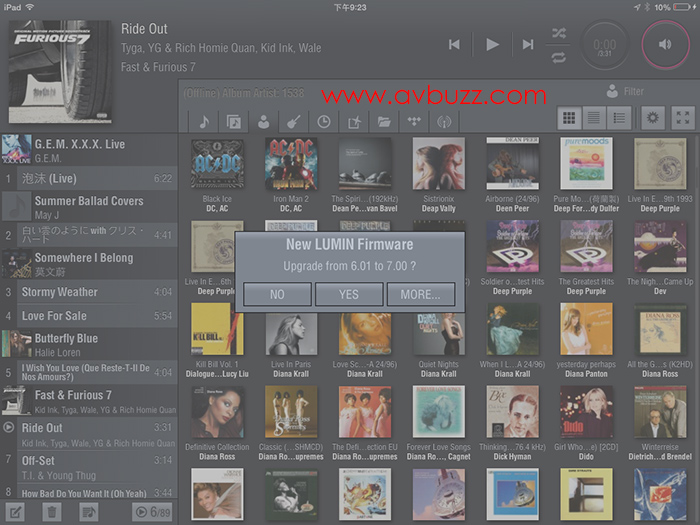Delete playlist items with the trash icon
Screen dimensions: 700x525
(52, 512)
